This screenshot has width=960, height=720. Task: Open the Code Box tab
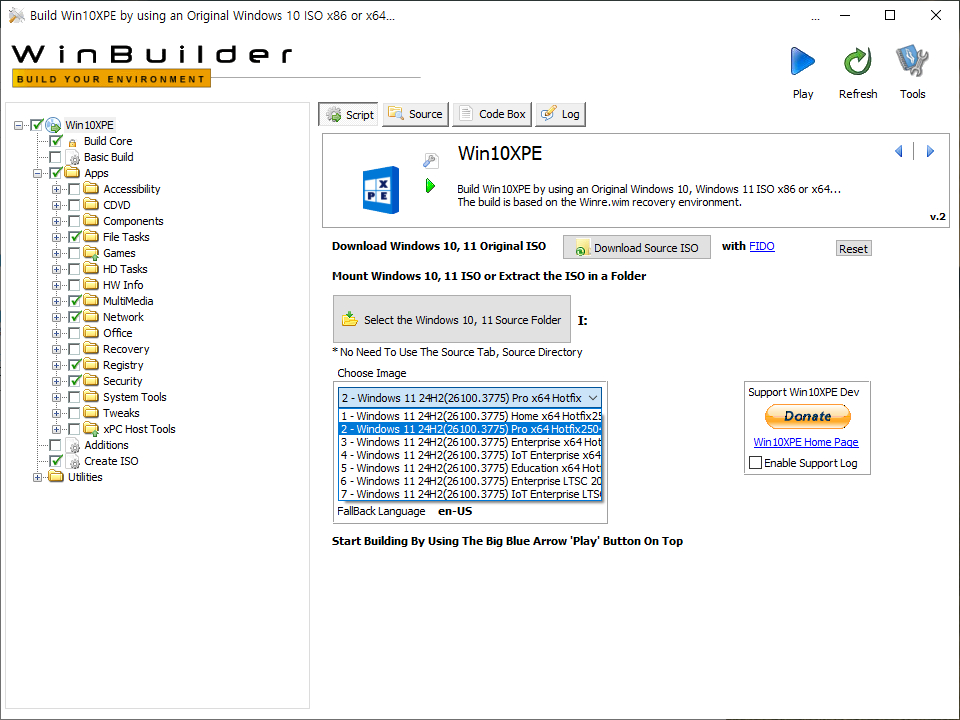click(492, 114)
